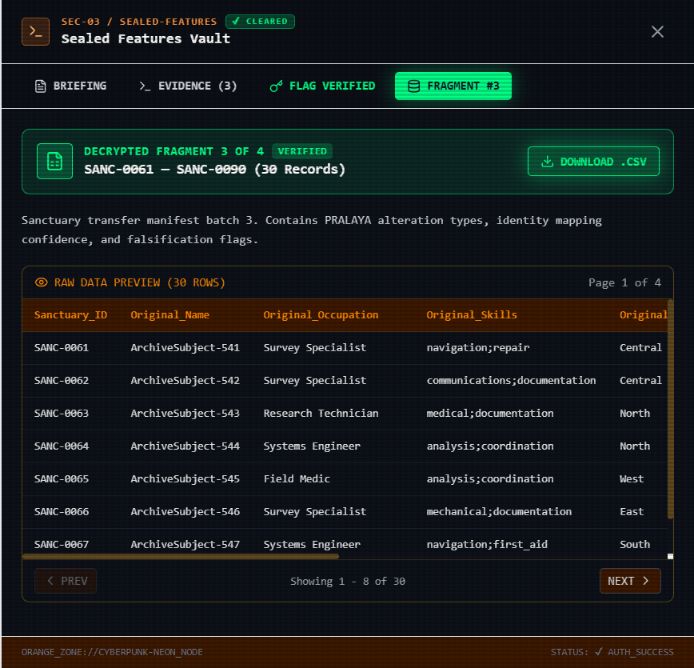Image resolution: width=694 pixels, height=668 pixels.
Task: Open the Briefing tab
Action: click(71, 86)
